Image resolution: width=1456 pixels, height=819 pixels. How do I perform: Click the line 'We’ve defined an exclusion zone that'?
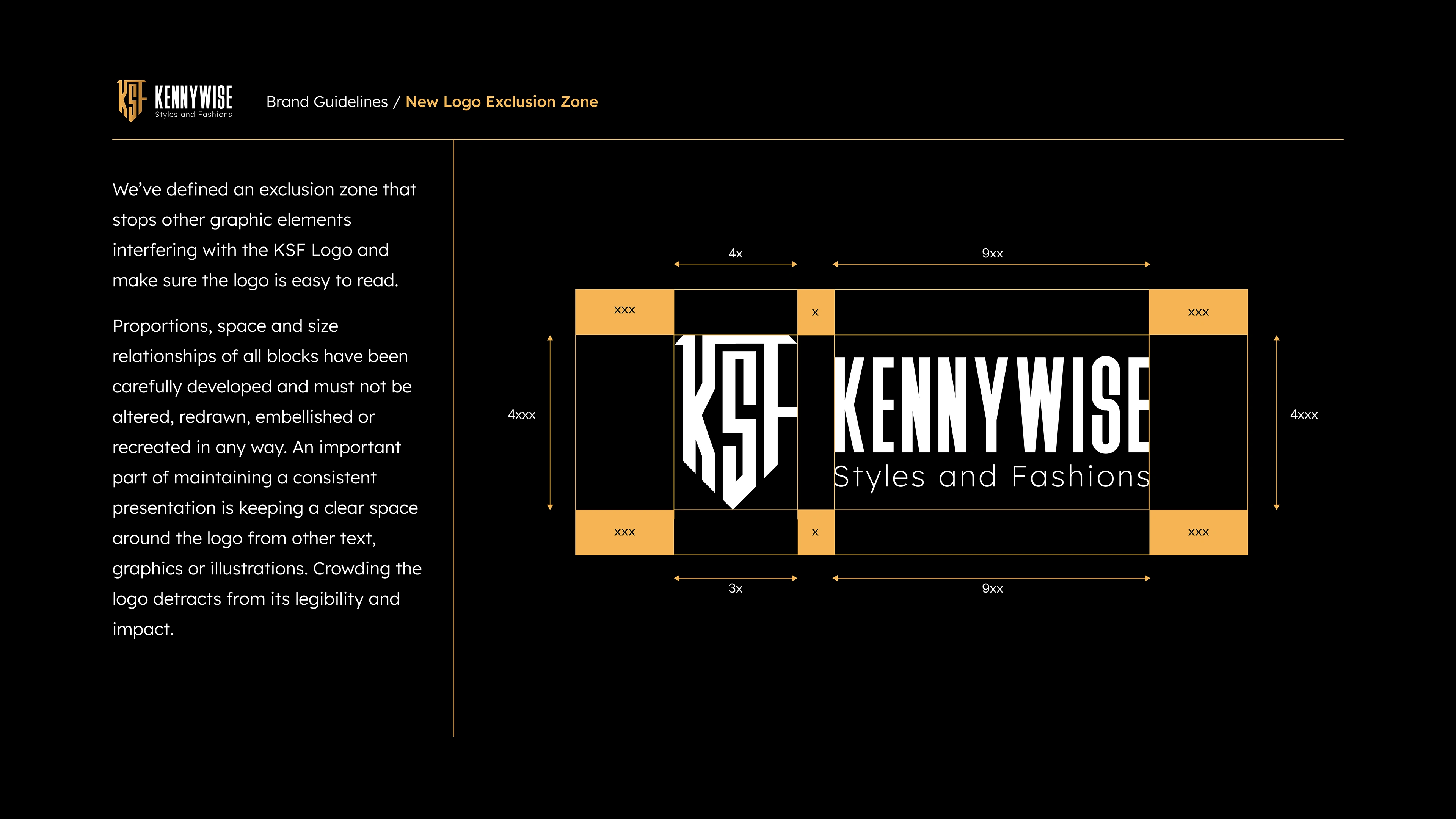[x=264, y=189]
